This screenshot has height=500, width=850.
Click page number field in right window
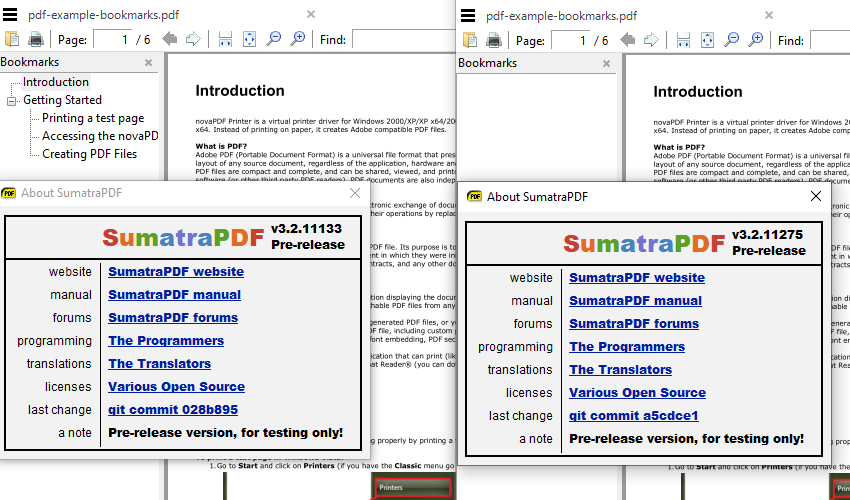point(571,41)
